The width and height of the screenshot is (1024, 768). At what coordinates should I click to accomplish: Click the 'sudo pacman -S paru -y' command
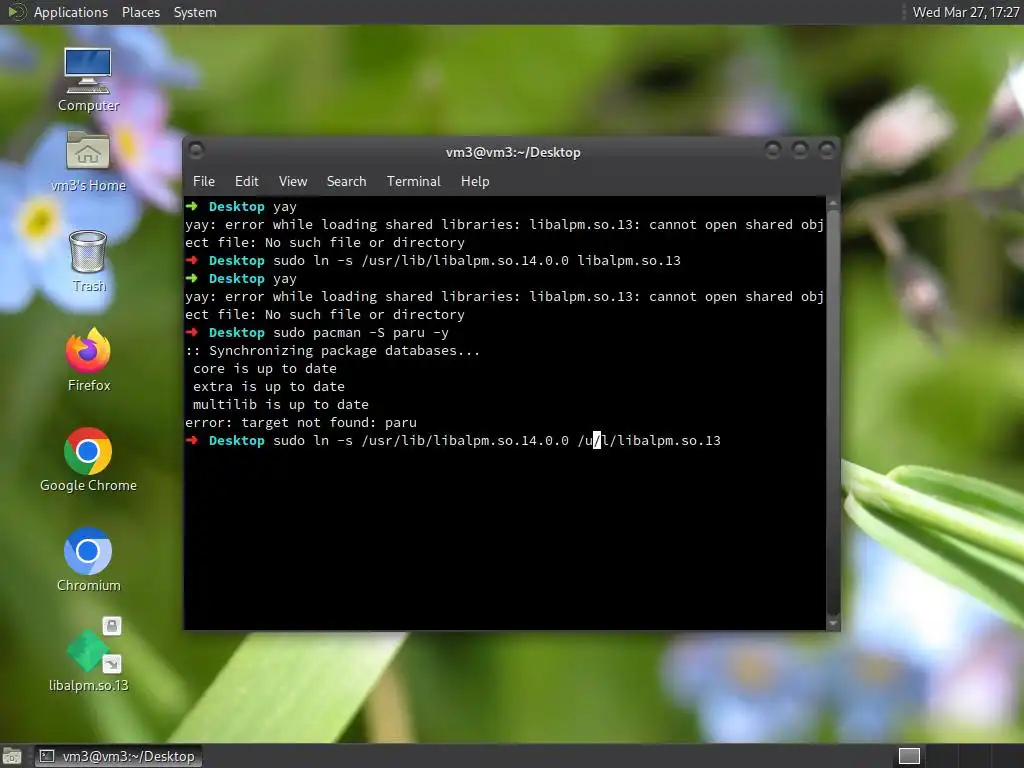[361, 333]
